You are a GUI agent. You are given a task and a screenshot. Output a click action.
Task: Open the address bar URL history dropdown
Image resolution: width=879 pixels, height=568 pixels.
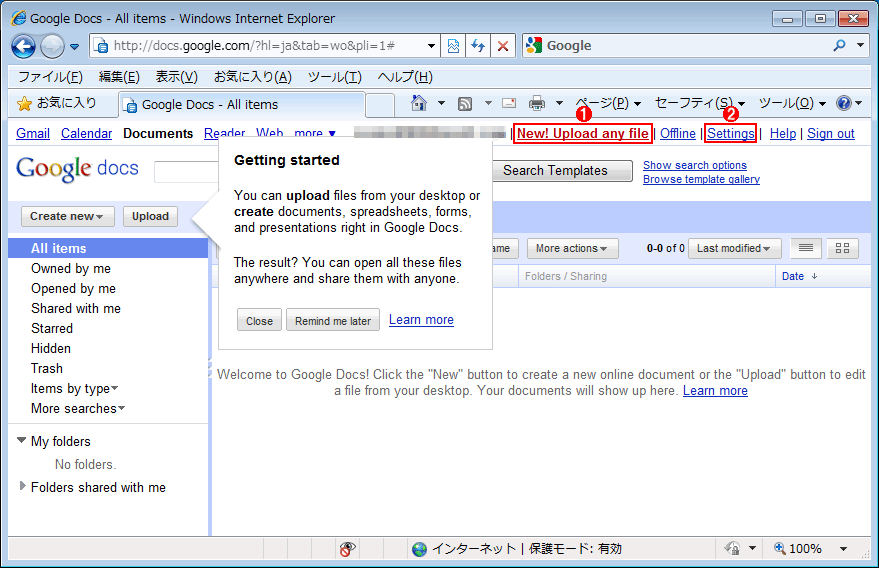(431, 46)
